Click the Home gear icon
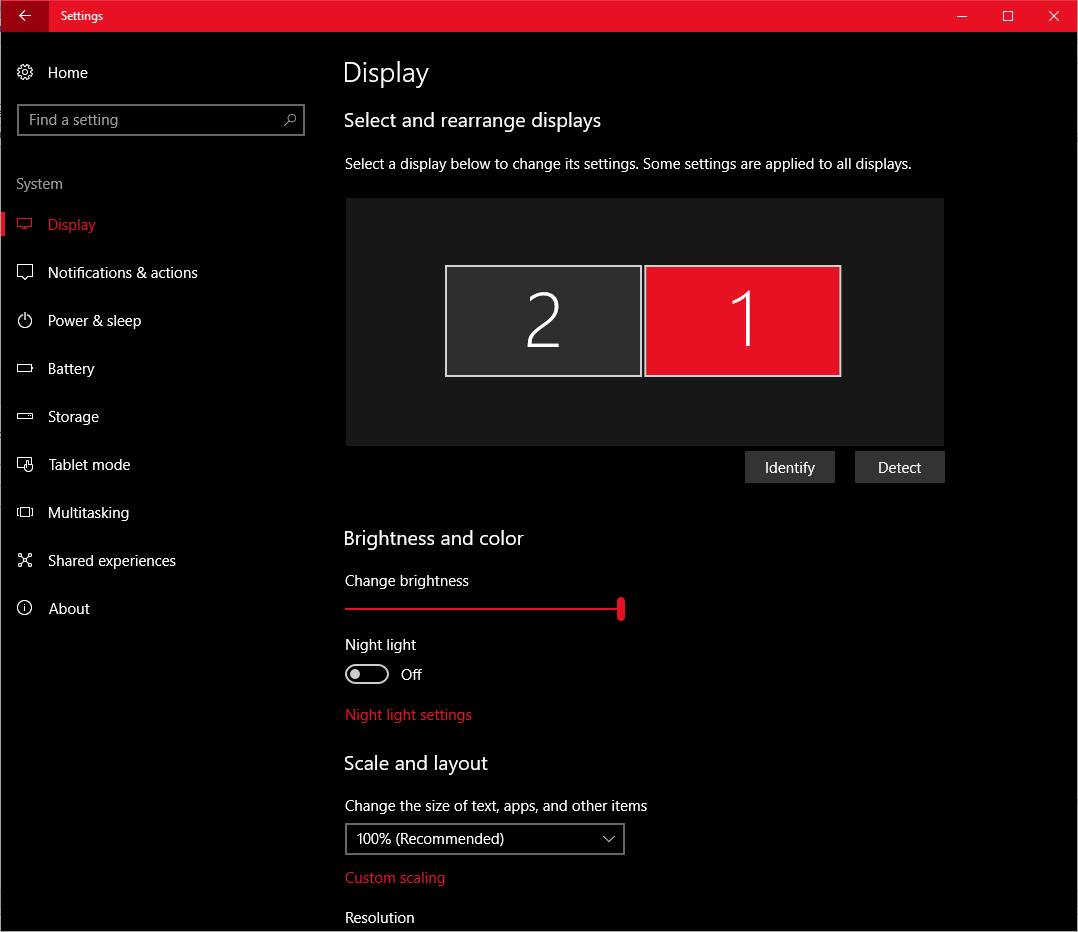1078x932 pixels. pos(26,73)
